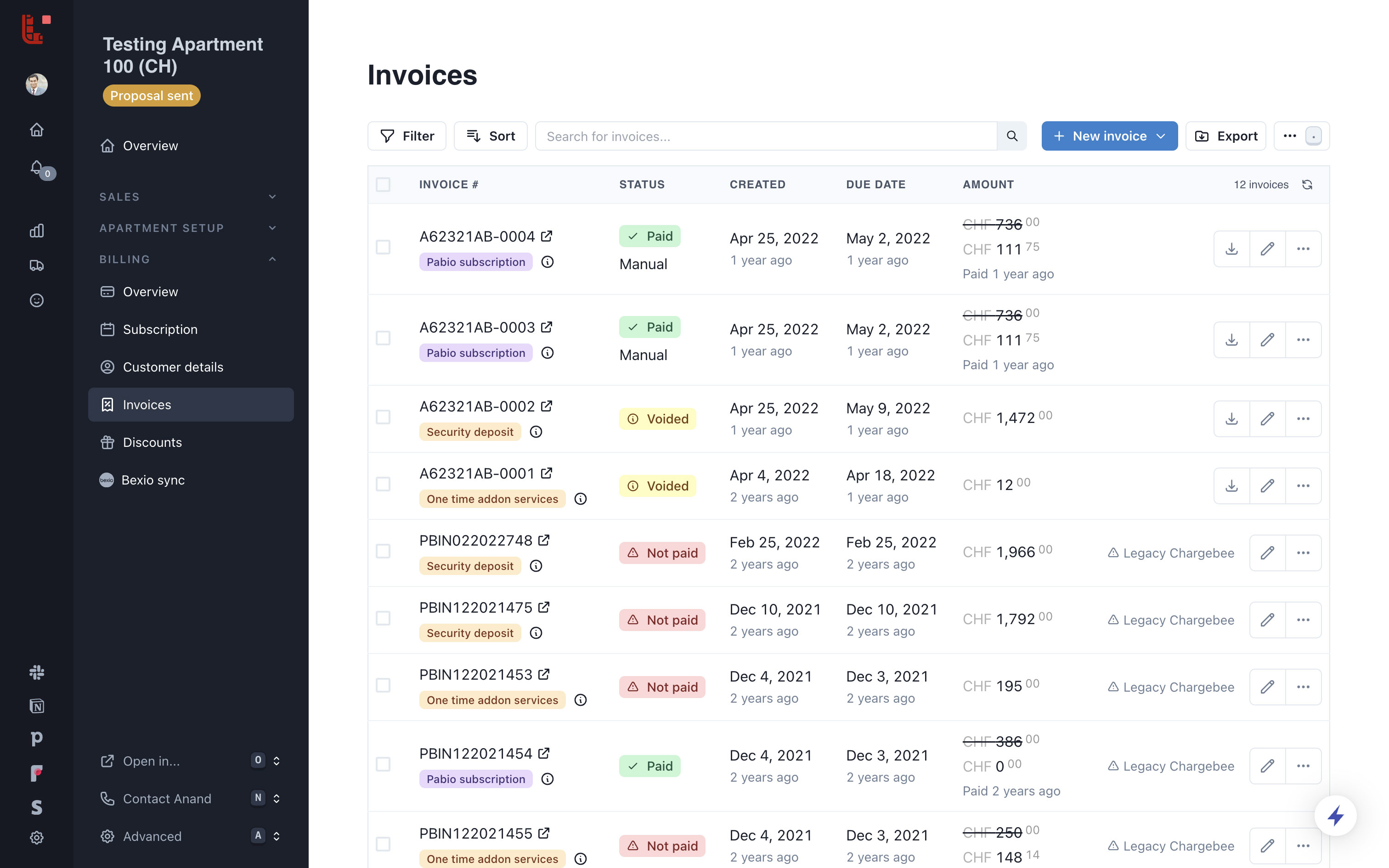Go to Subscription in the billing menu
The width and height of the screenshot is (1389, 868).
coord(160,330)
